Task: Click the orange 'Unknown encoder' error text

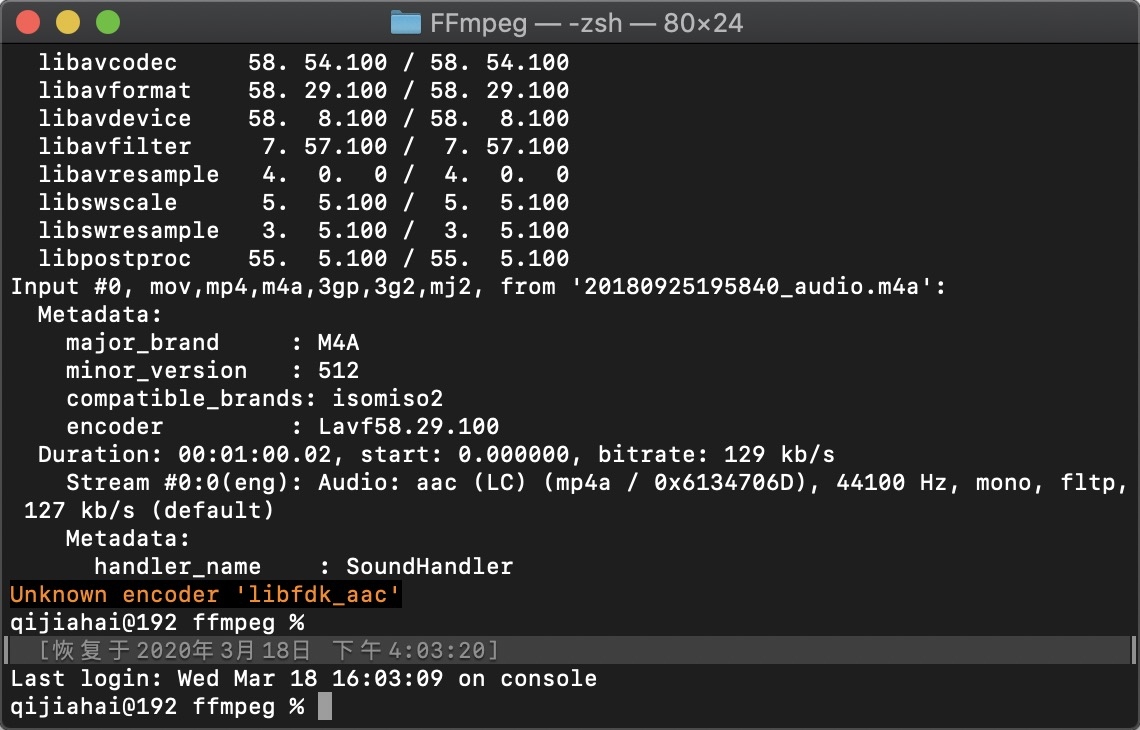Action: pyautogui.click(x=206, y=595)
